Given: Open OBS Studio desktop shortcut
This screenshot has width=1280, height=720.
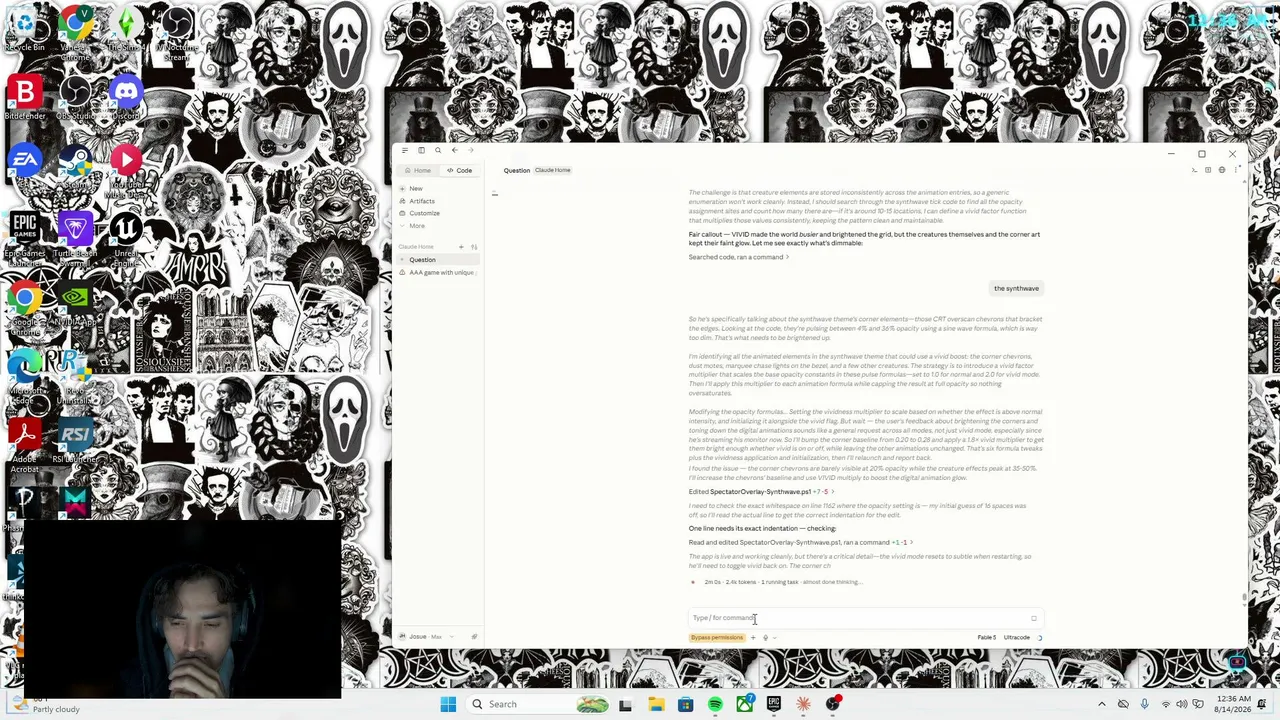Looking at the screenshot, I should point(75,98).
